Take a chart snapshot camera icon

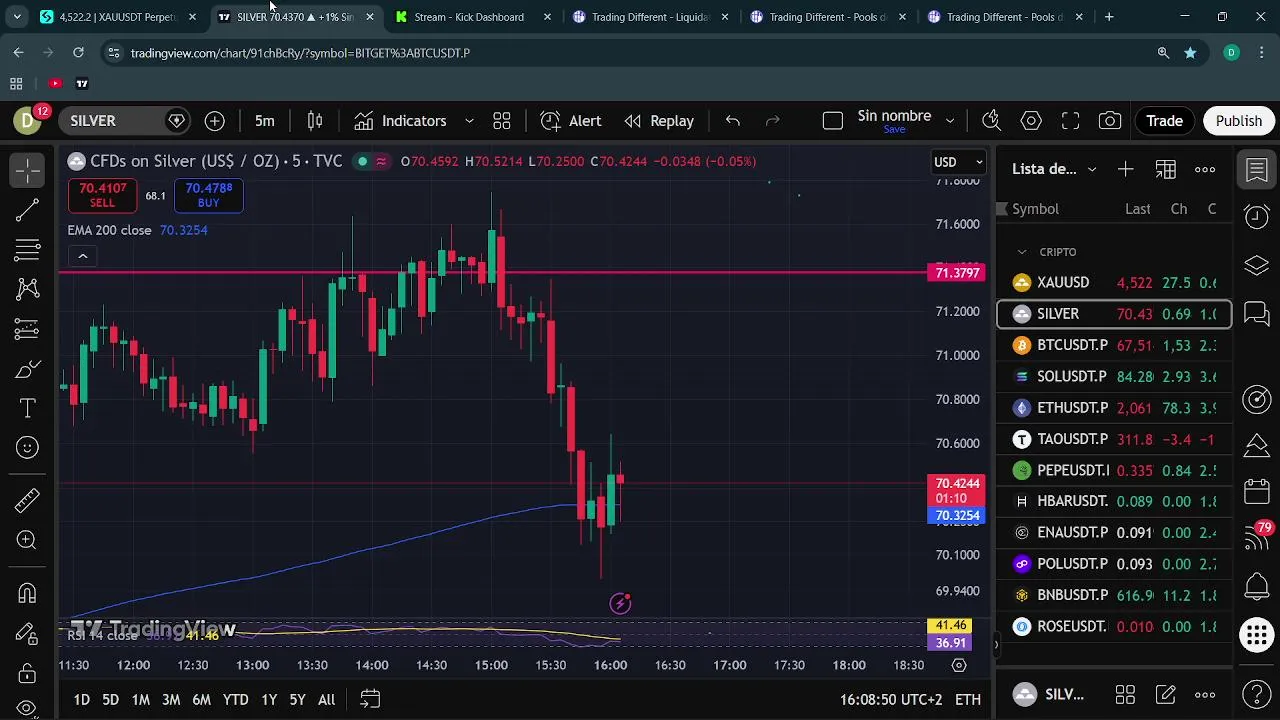pos(1110,121)
